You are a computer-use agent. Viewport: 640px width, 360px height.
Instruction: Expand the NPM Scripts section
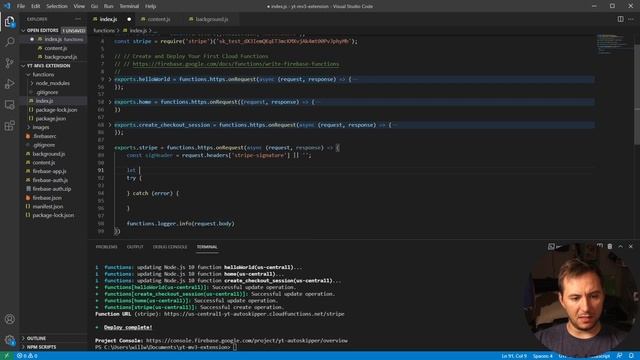[x=41, y=347]
